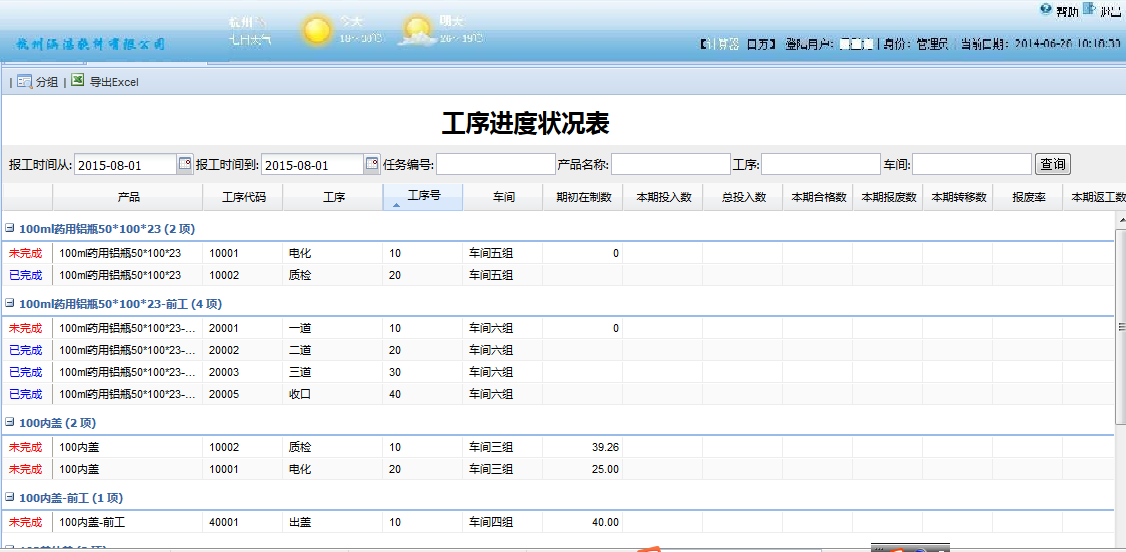Image resolution: width=1126 pixels, height=552 pixels.
Task: Click the 退出 logout icon
Action: 1089,9
